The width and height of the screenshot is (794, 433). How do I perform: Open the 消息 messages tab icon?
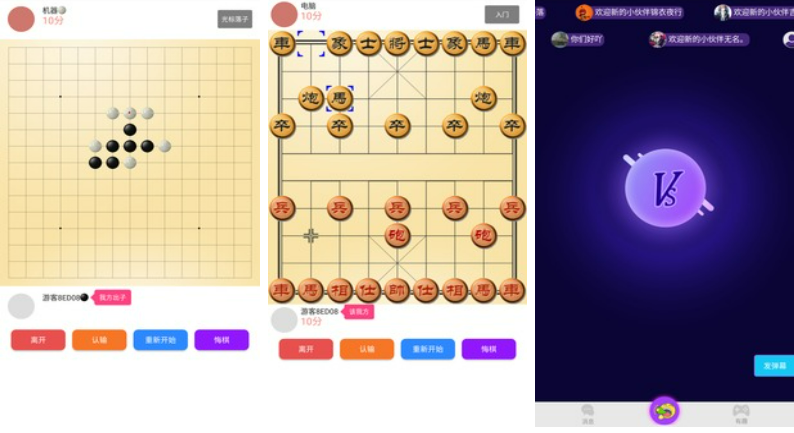click(587, 413)
